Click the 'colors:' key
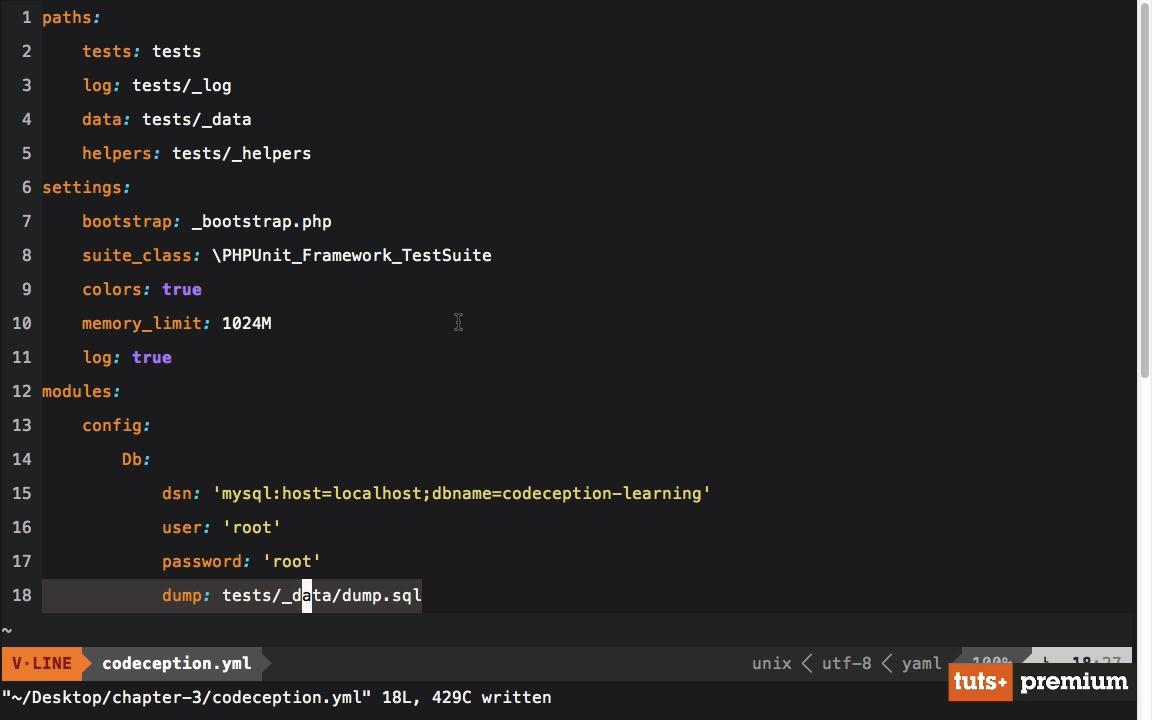 [116, 289]
